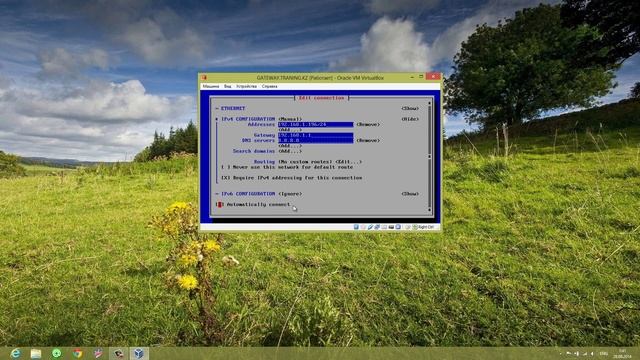Expand IPv6 CONFIGURATION with <Show>
This screenshot has width=640, height=360.
[410, 194]
